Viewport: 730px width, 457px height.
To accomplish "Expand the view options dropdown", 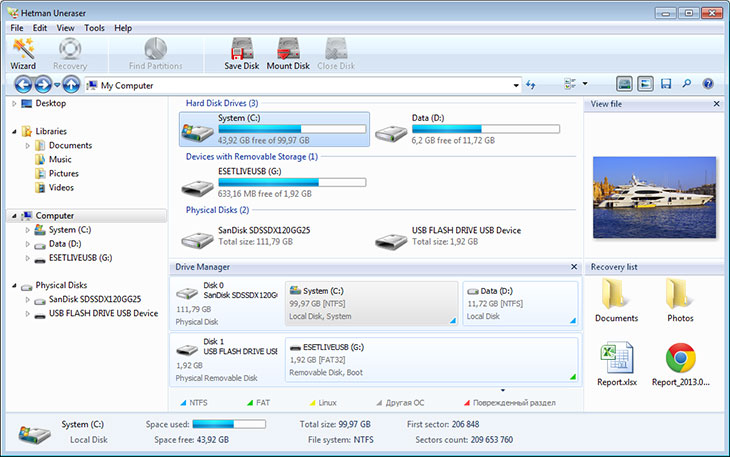I will (585, 85).
